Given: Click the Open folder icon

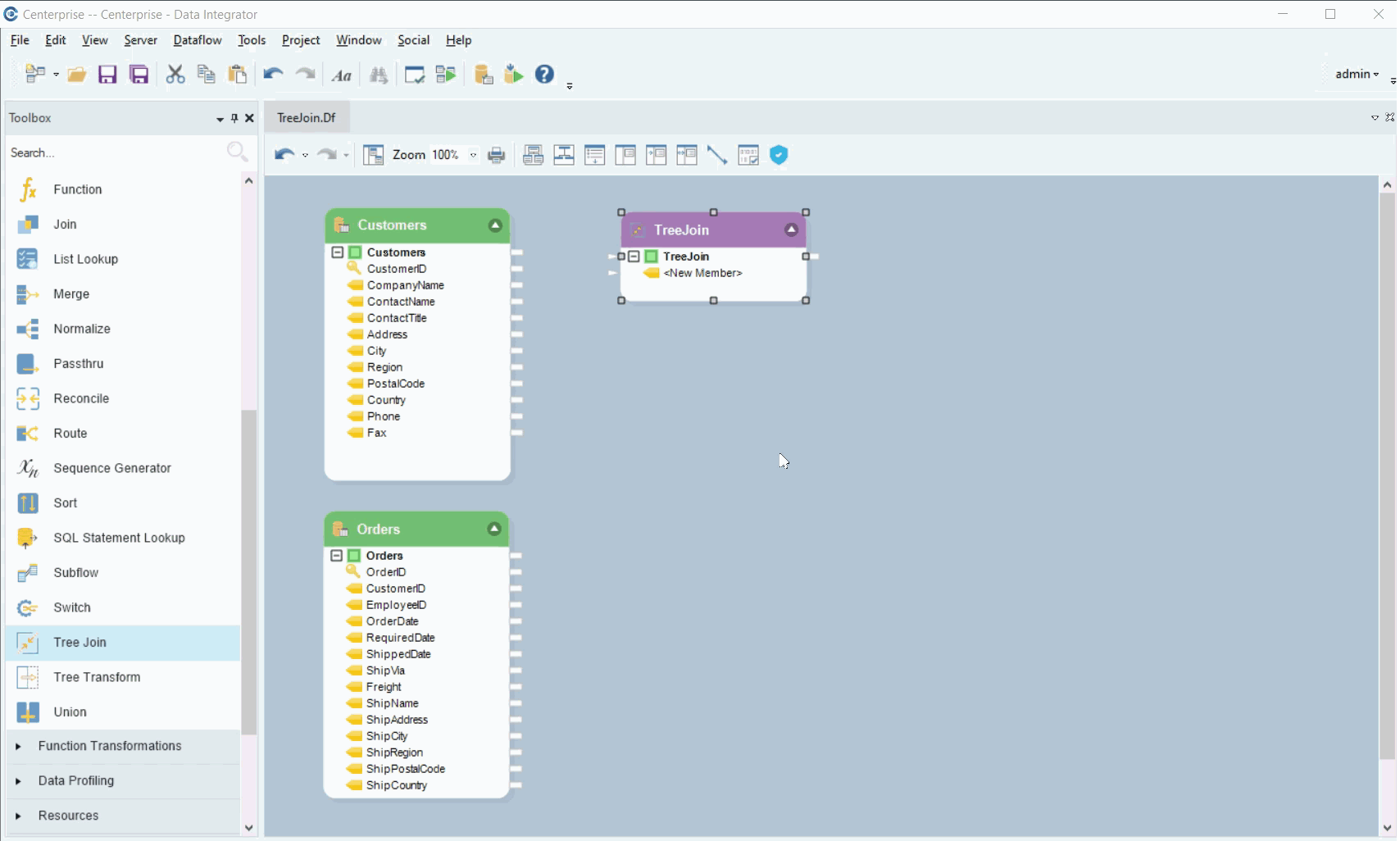Looking at the screenshot, I should point(76,75).
